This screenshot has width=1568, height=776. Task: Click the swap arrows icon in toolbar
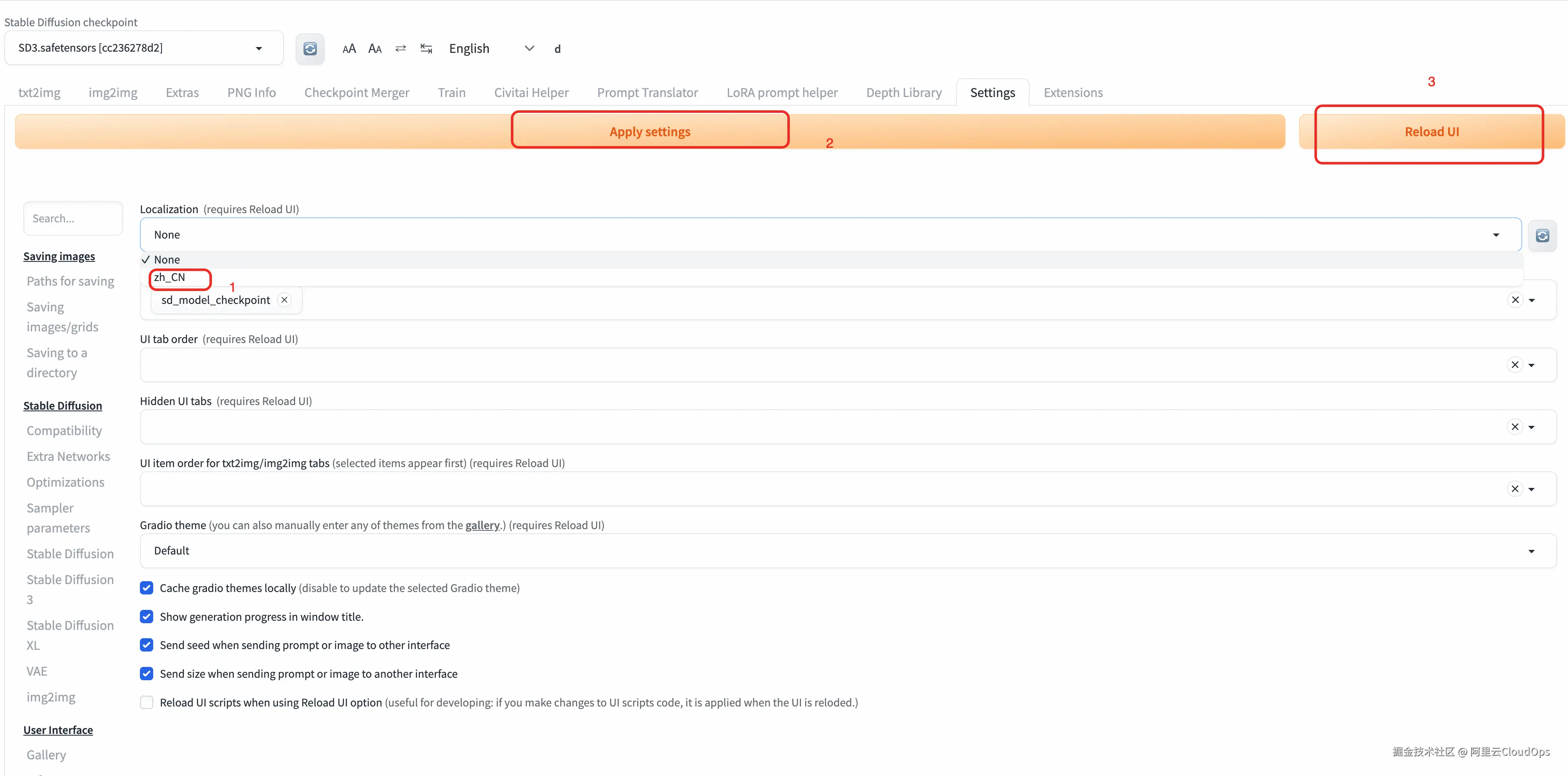tap(401, 48)
